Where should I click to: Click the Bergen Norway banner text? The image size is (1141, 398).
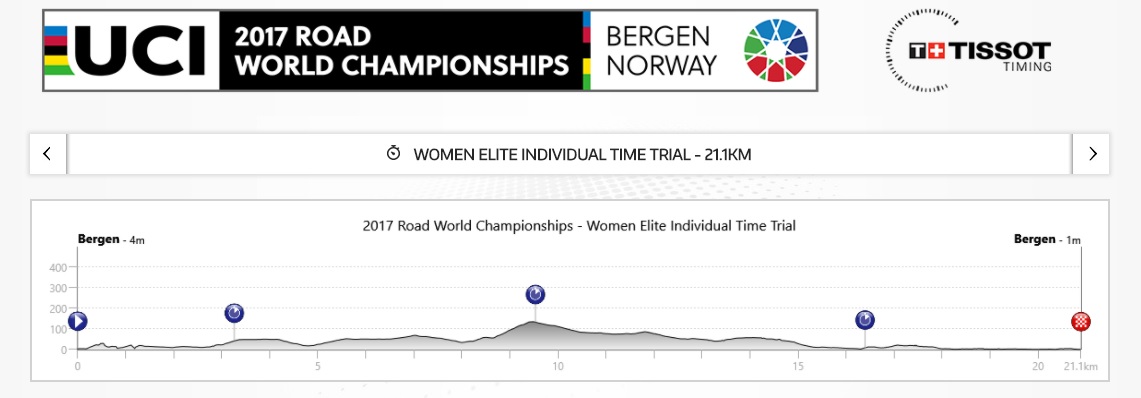point(661,51)
